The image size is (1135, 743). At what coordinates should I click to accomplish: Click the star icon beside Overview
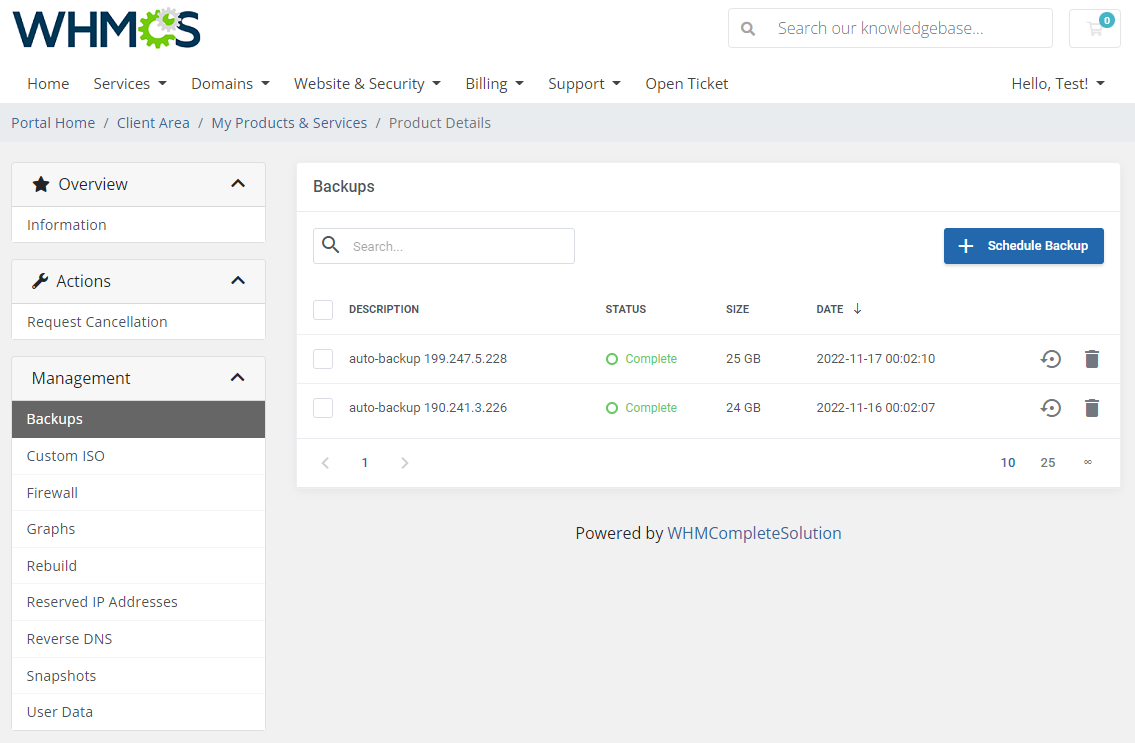(x=40, y=184)
